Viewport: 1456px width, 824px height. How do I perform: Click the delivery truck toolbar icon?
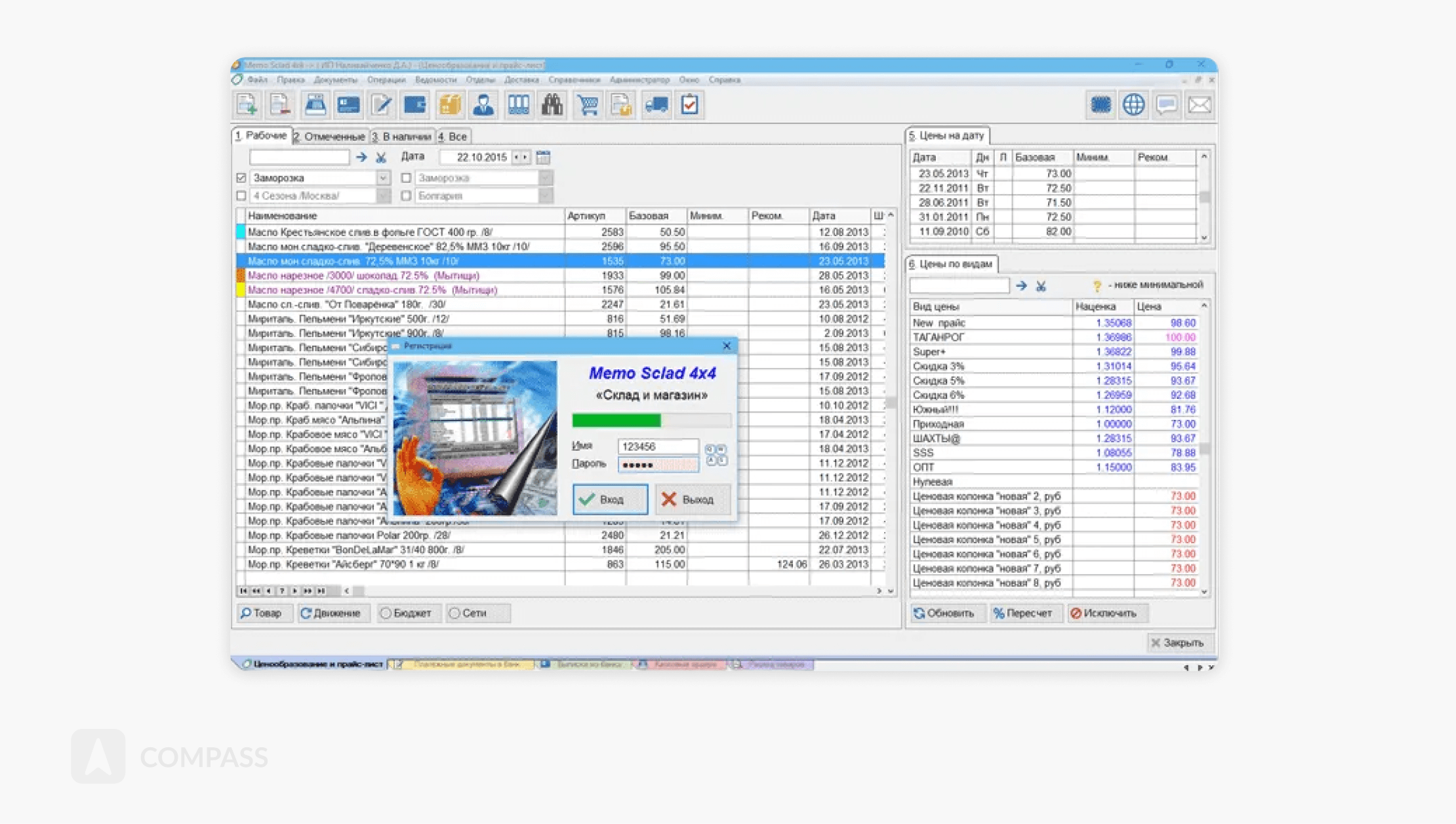[656, 105]
